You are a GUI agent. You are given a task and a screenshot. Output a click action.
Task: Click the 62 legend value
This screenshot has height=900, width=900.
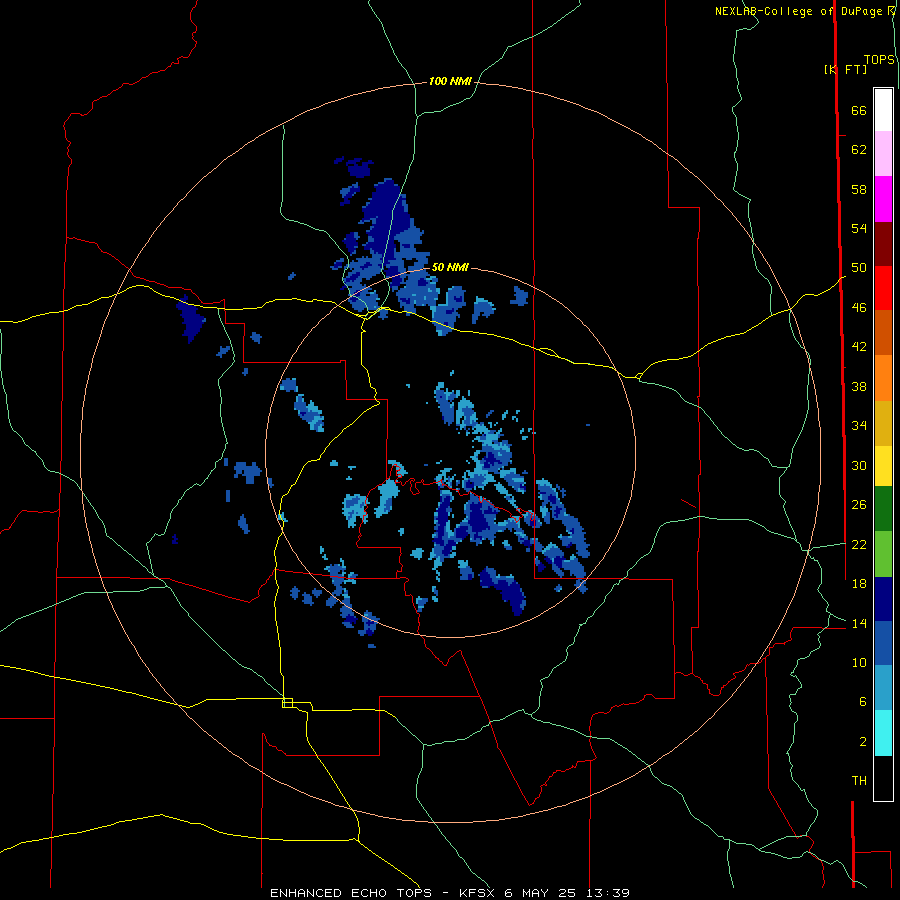point(859,150)
